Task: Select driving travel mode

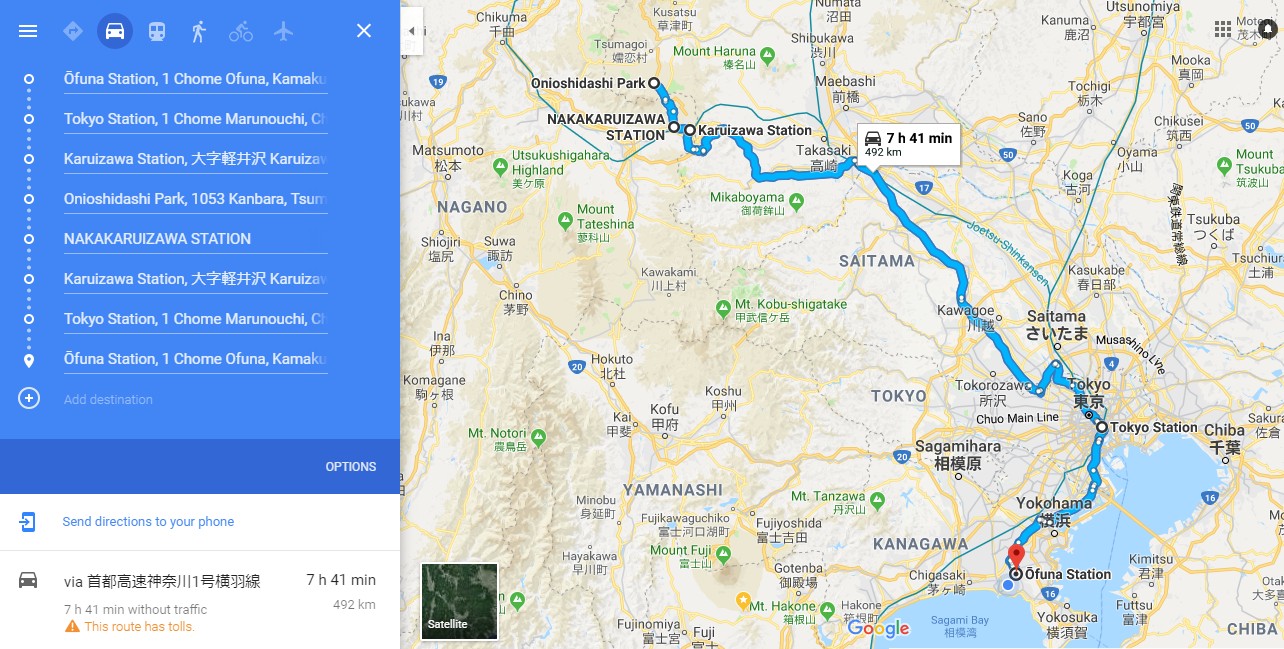Action: point(115,31)
